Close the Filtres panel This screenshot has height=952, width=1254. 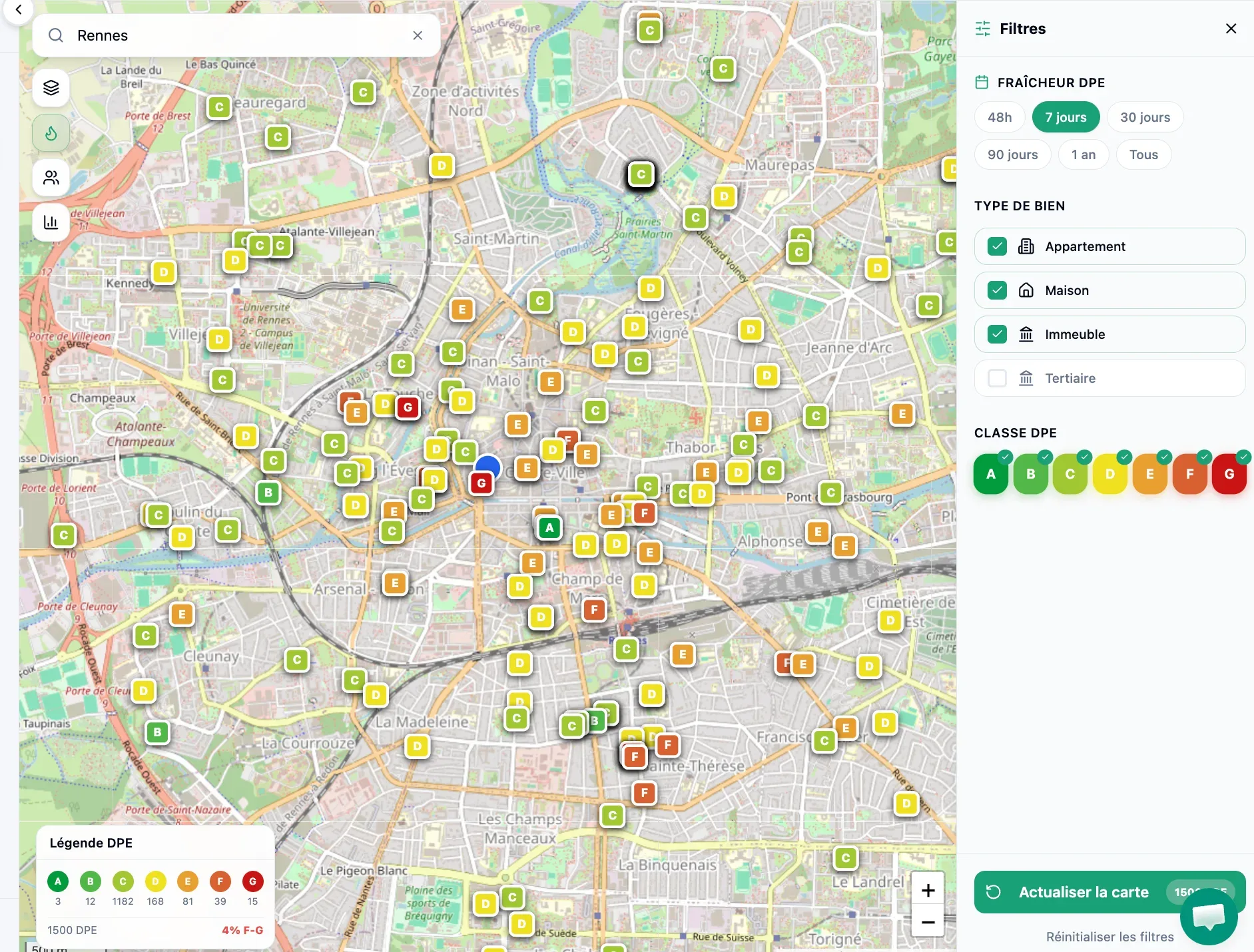(x=1231, y=29)
